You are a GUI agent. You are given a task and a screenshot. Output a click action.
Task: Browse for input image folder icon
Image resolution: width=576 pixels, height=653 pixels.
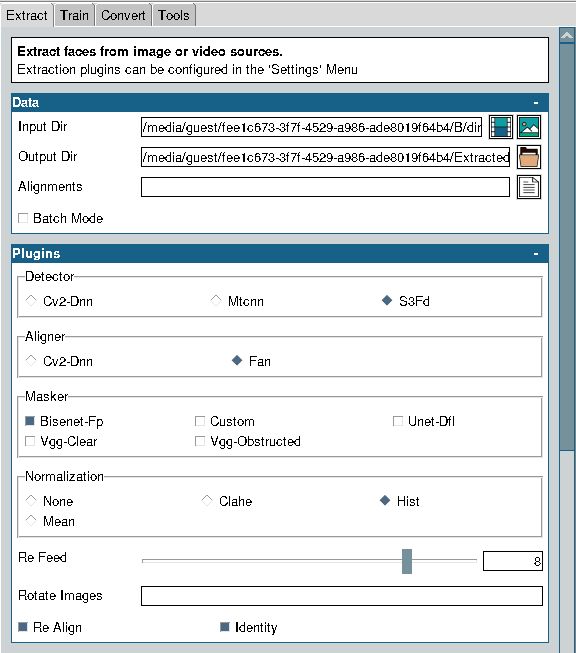(x=529, y=127)
